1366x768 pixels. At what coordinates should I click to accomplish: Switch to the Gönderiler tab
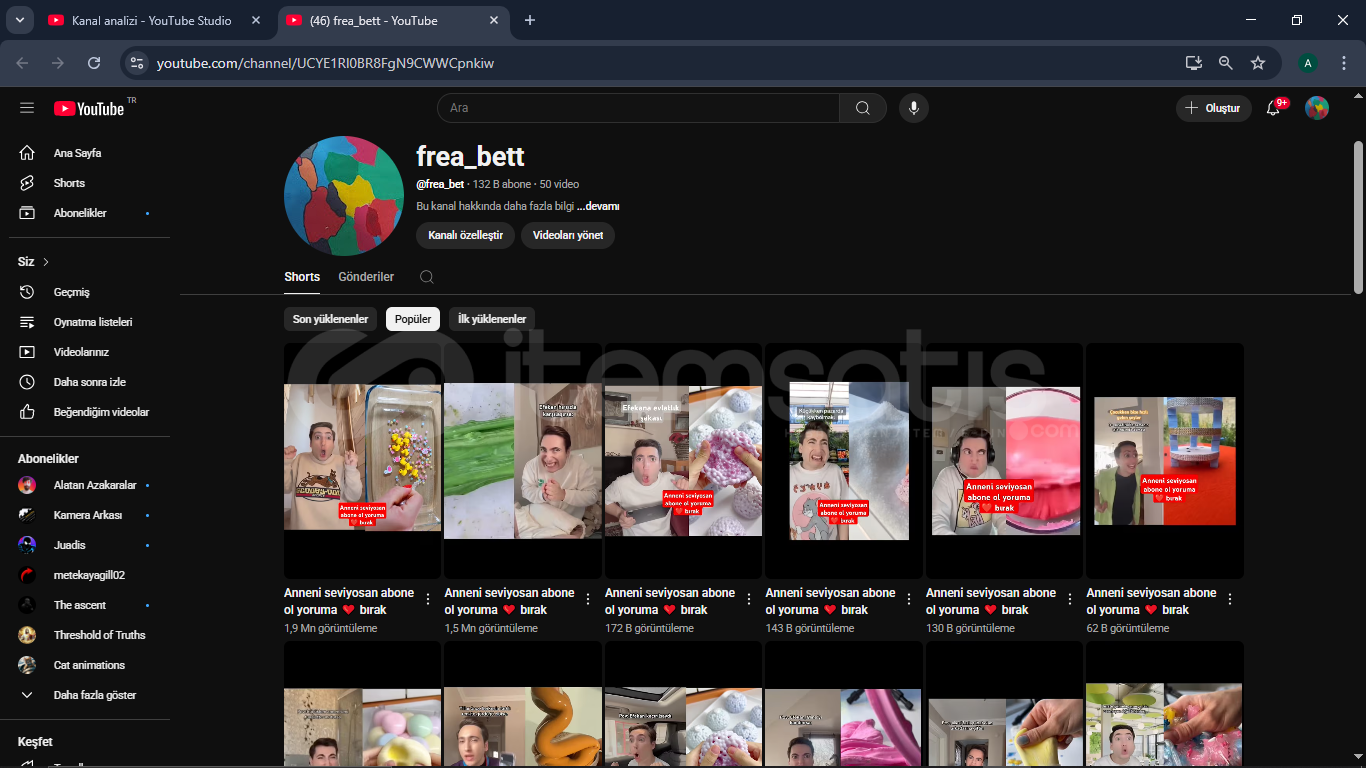tap(366, 277)
